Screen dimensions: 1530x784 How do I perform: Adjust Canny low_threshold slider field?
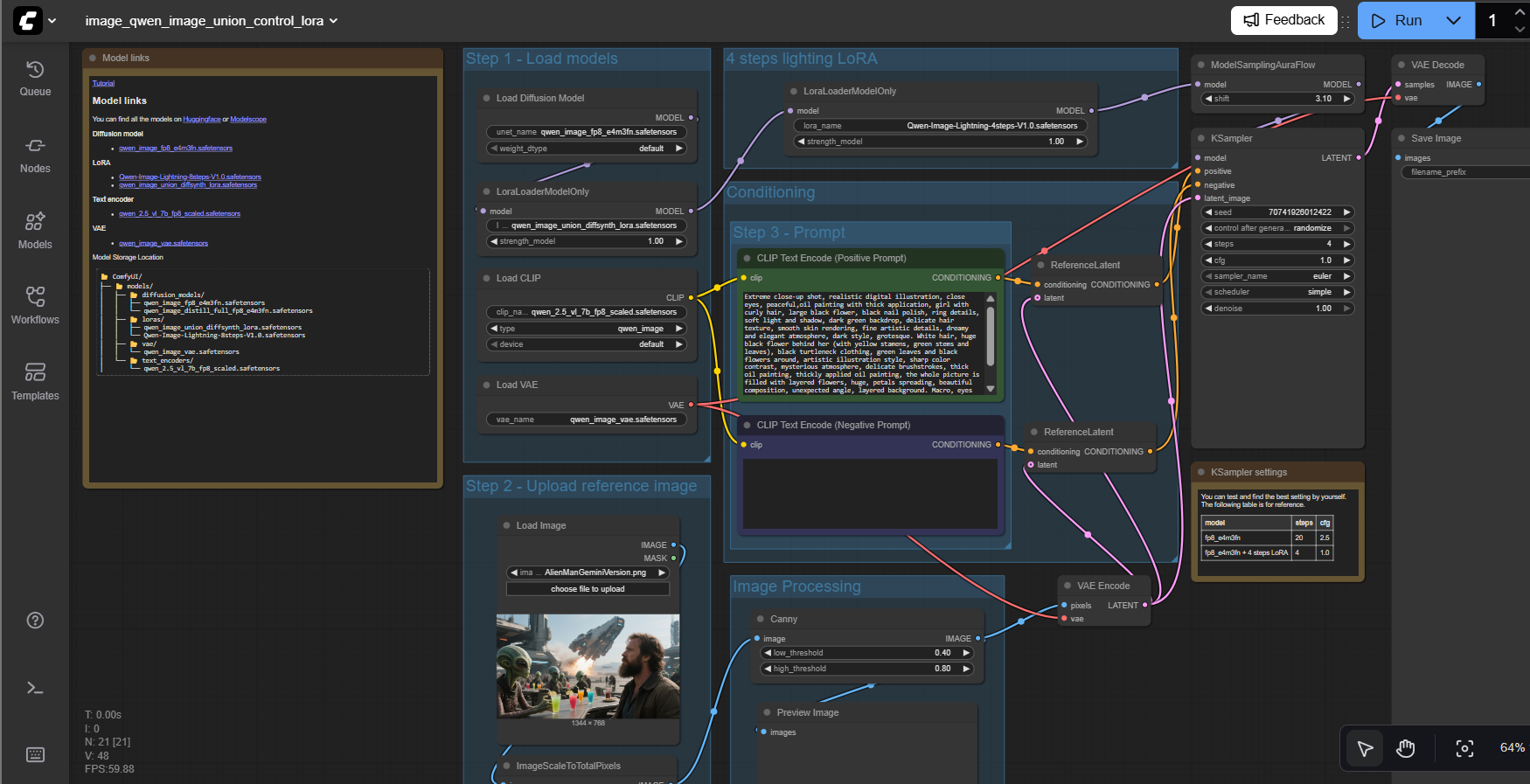(x=868, y=653)
